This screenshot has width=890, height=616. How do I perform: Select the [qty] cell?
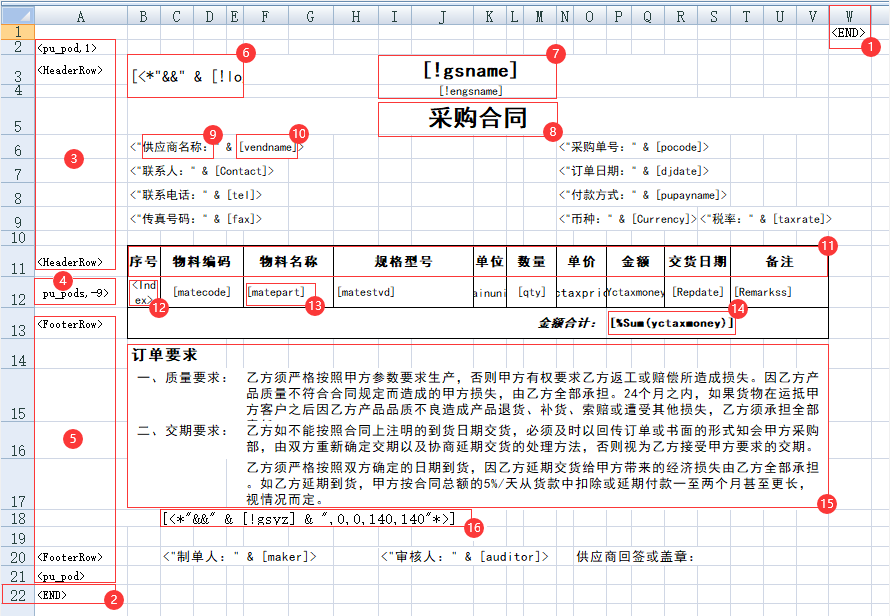point(531,292)
